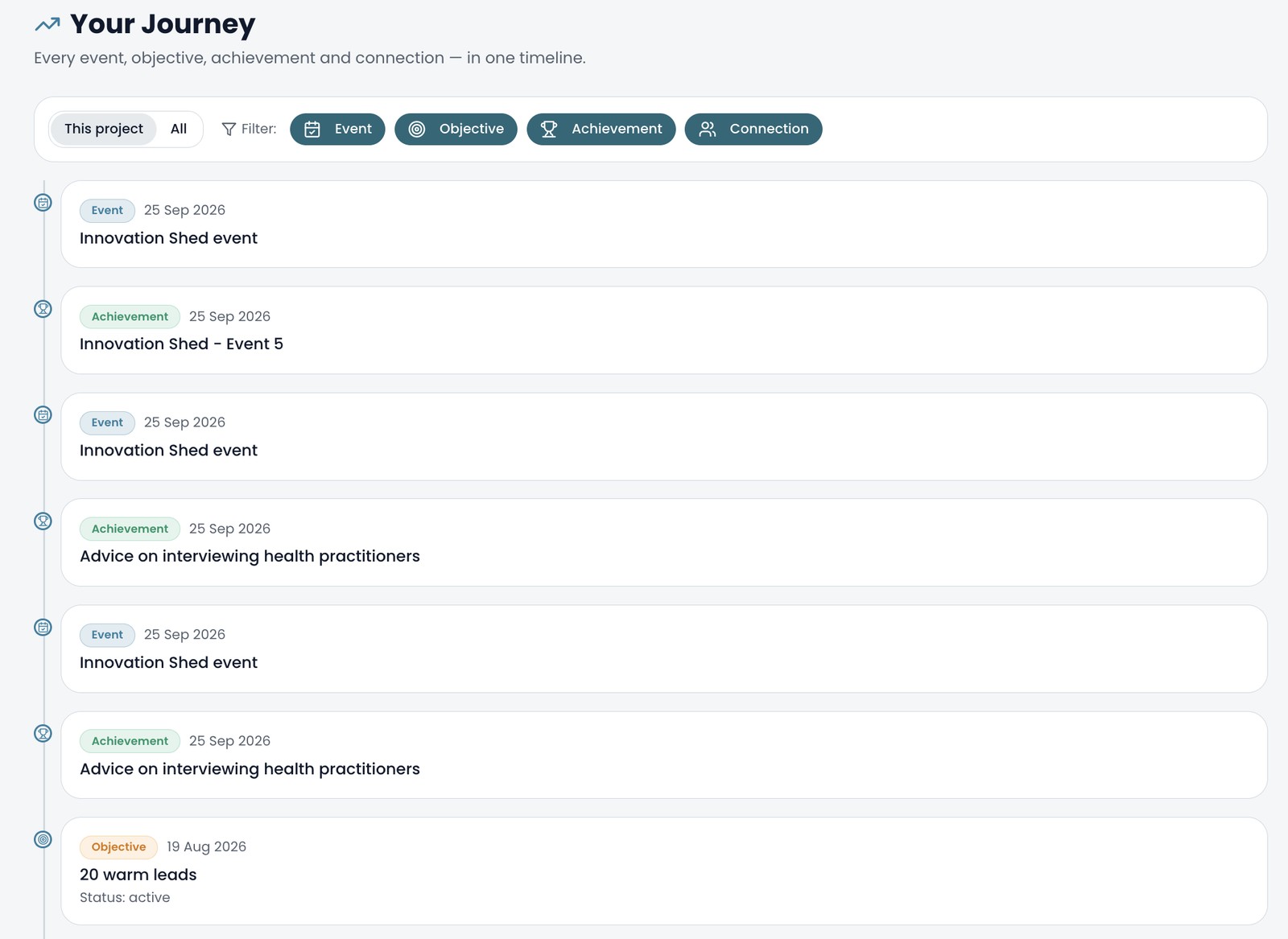Click the 19 Aug 2026 date
This screenshot has height=939, width=1288.
[206, 846]
